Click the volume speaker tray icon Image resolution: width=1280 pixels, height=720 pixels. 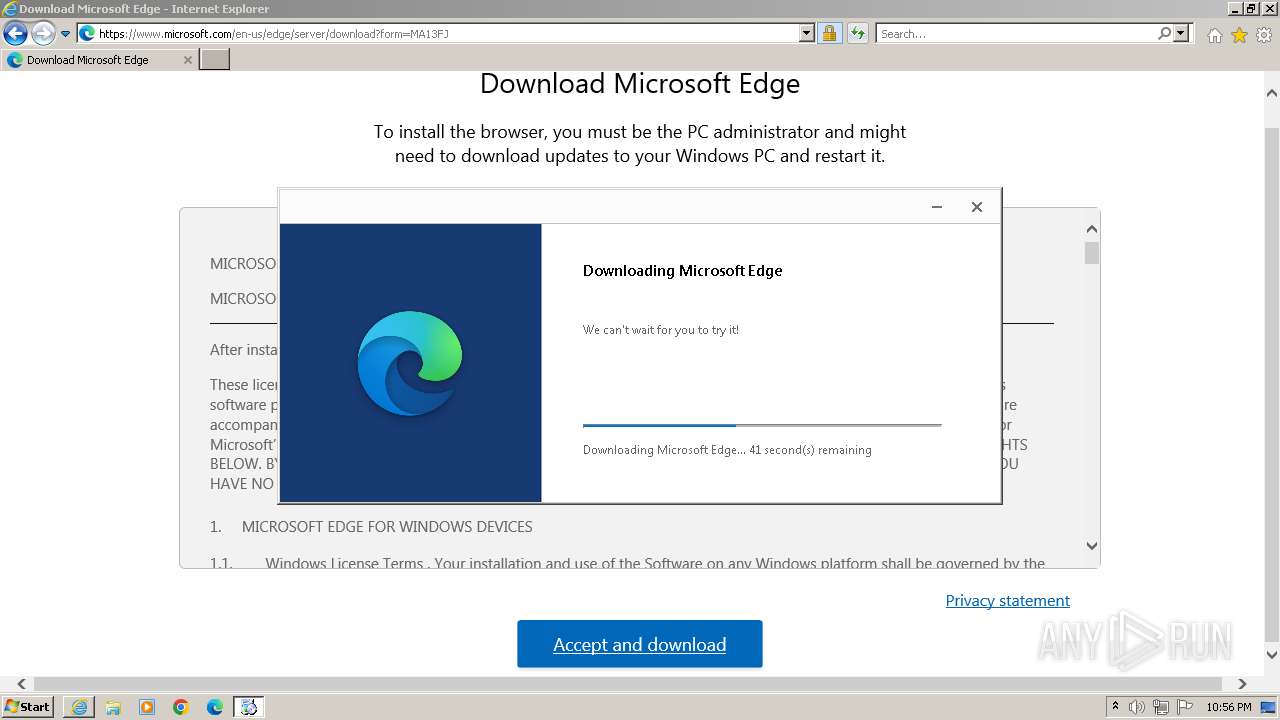tap(1138, 707)
